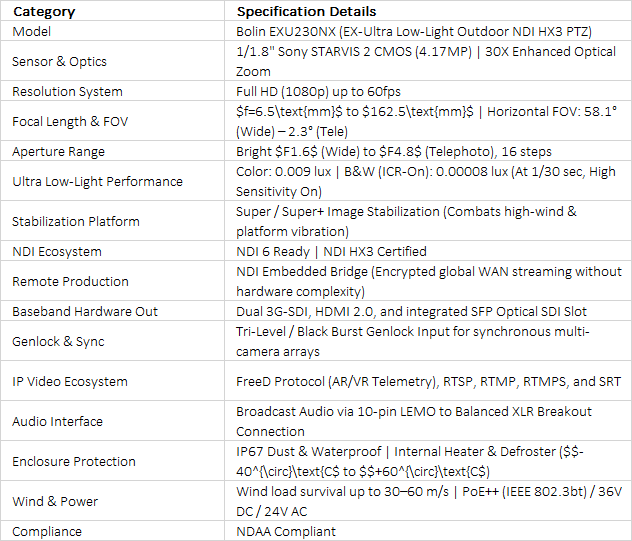Click the Dual 3G-SDI hardware output cell
Image resolution: width=632 pixels, height=541 pixels.
click(x=428, y=311)
